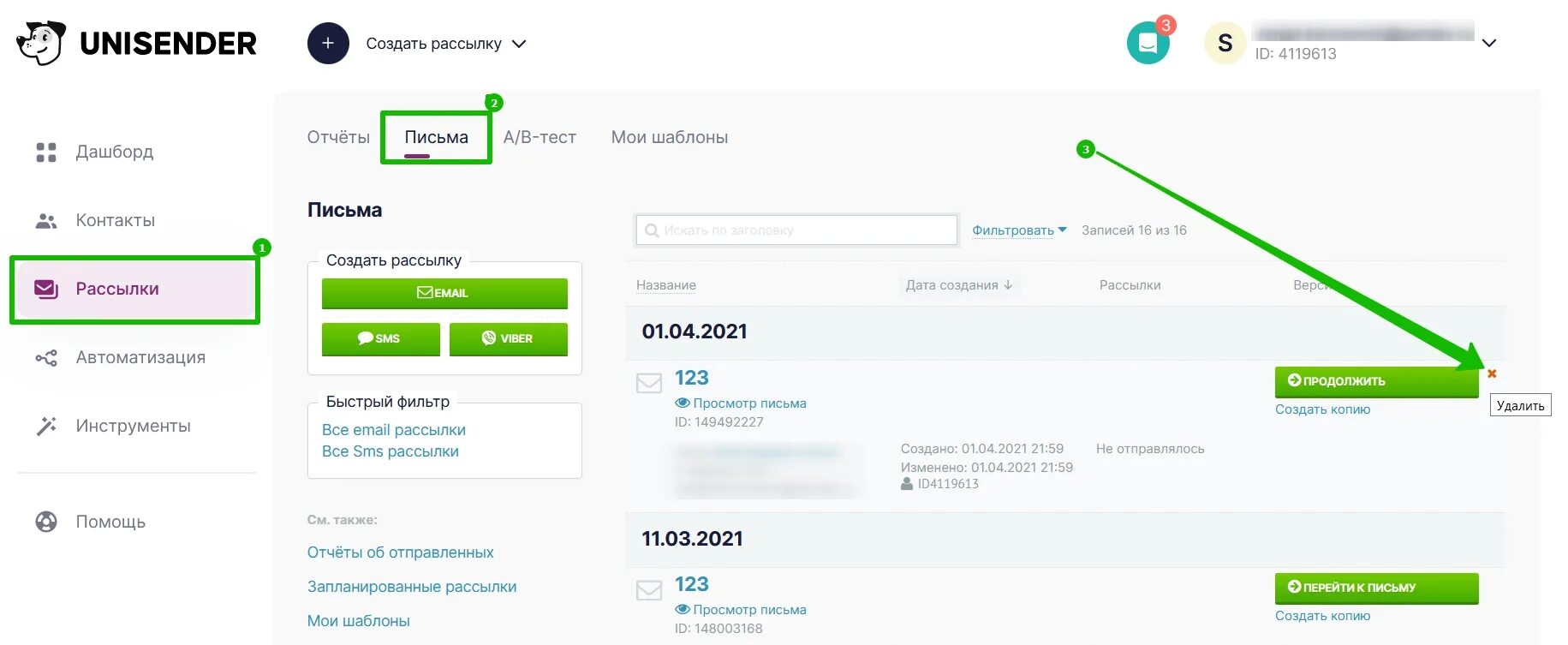This screenshot has width=1568, height=645.
Task: Open letter 123 with ID 148003168
Action: [692, 584]
